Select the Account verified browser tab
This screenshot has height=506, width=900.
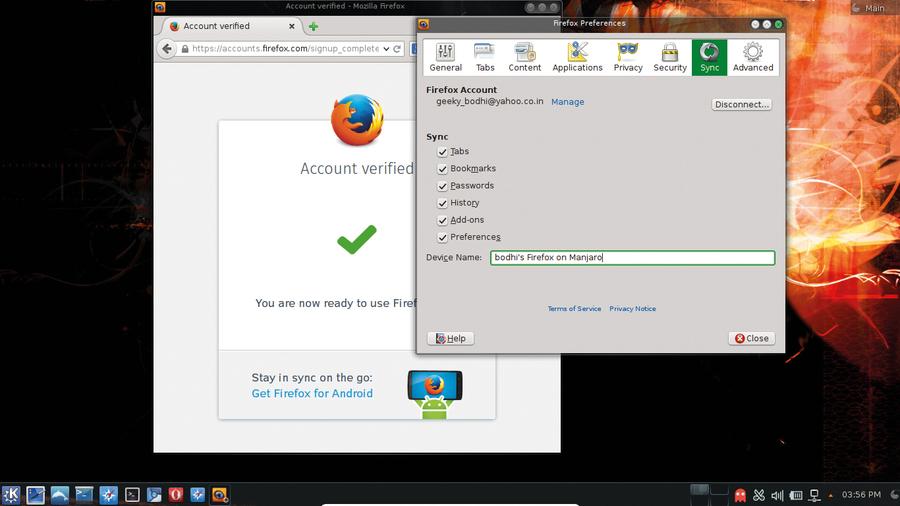[x=230, y=26]
